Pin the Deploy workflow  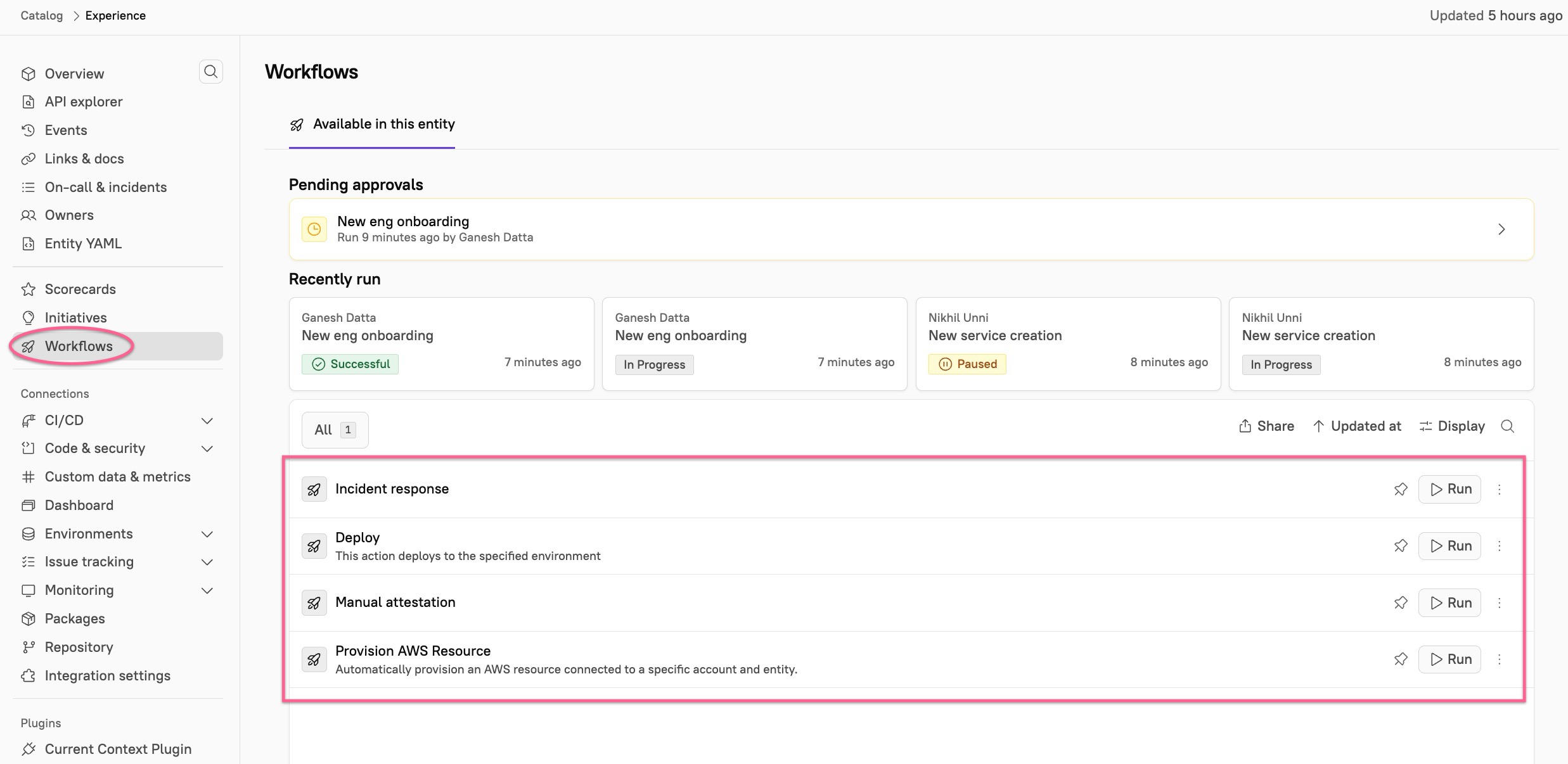(x=1401, y=545)
